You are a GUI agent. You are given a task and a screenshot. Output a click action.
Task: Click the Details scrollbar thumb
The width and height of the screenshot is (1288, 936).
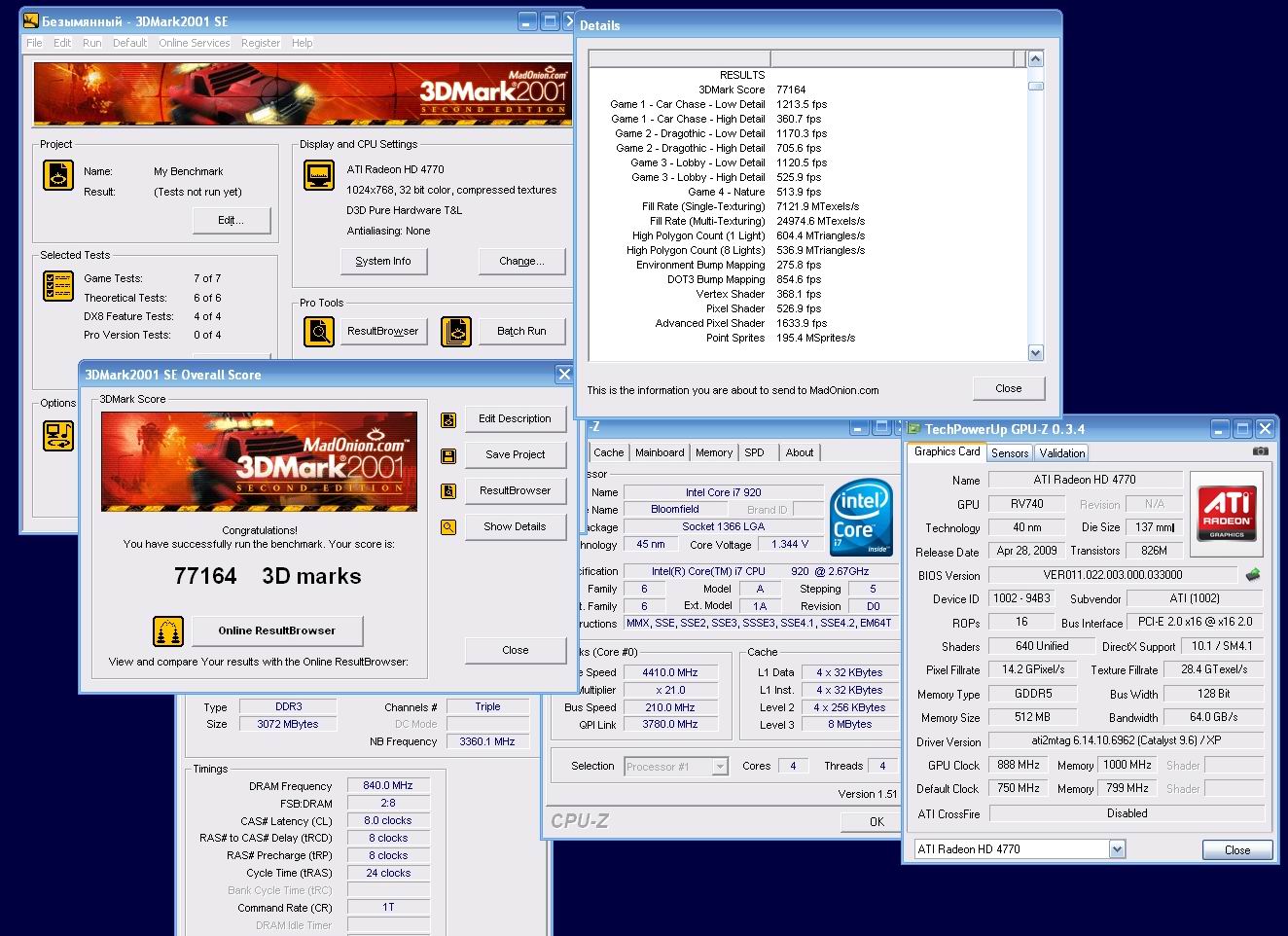[1035, 86]
